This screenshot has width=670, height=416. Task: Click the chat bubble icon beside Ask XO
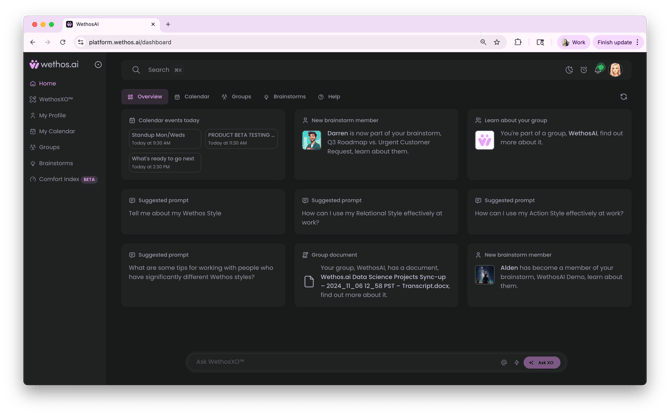(x=504, y=363)
